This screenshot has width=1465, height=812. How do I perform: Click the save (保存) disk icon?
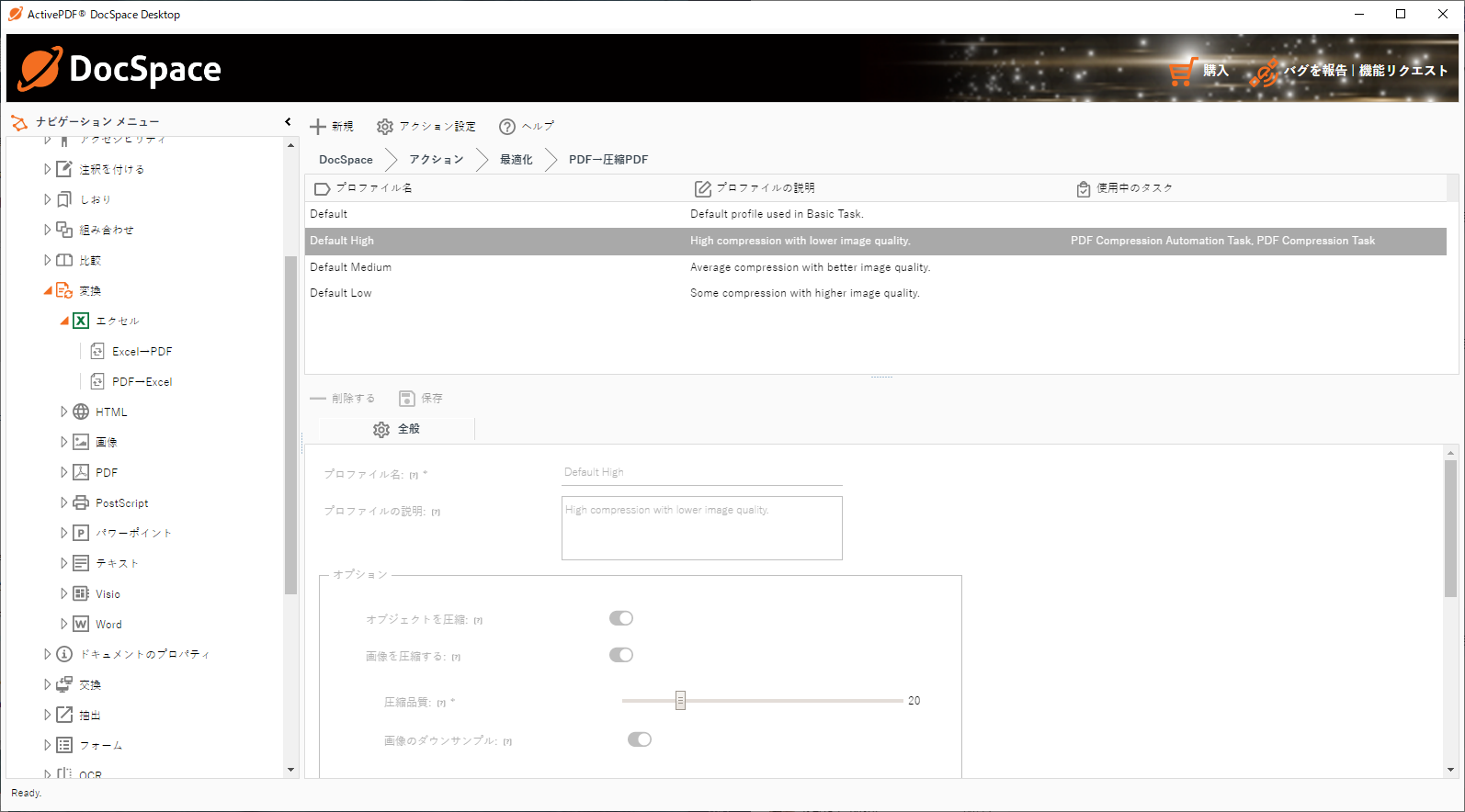[407, 399]
